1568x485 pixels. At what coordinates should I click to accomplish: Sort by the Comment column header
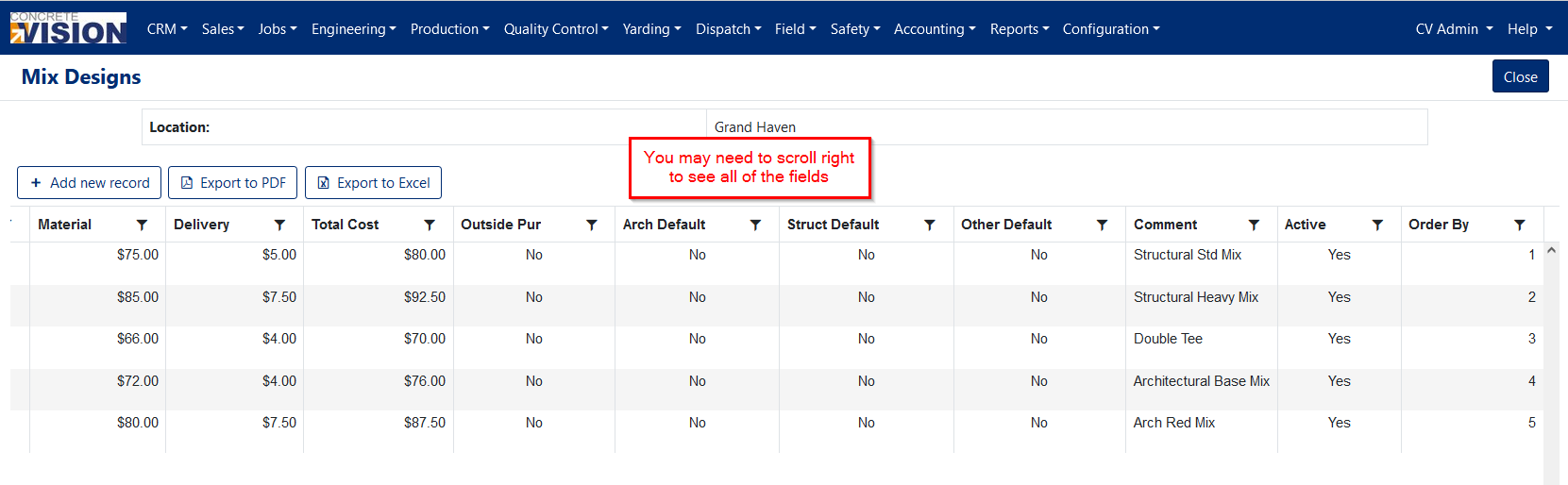pos(1165,225)
